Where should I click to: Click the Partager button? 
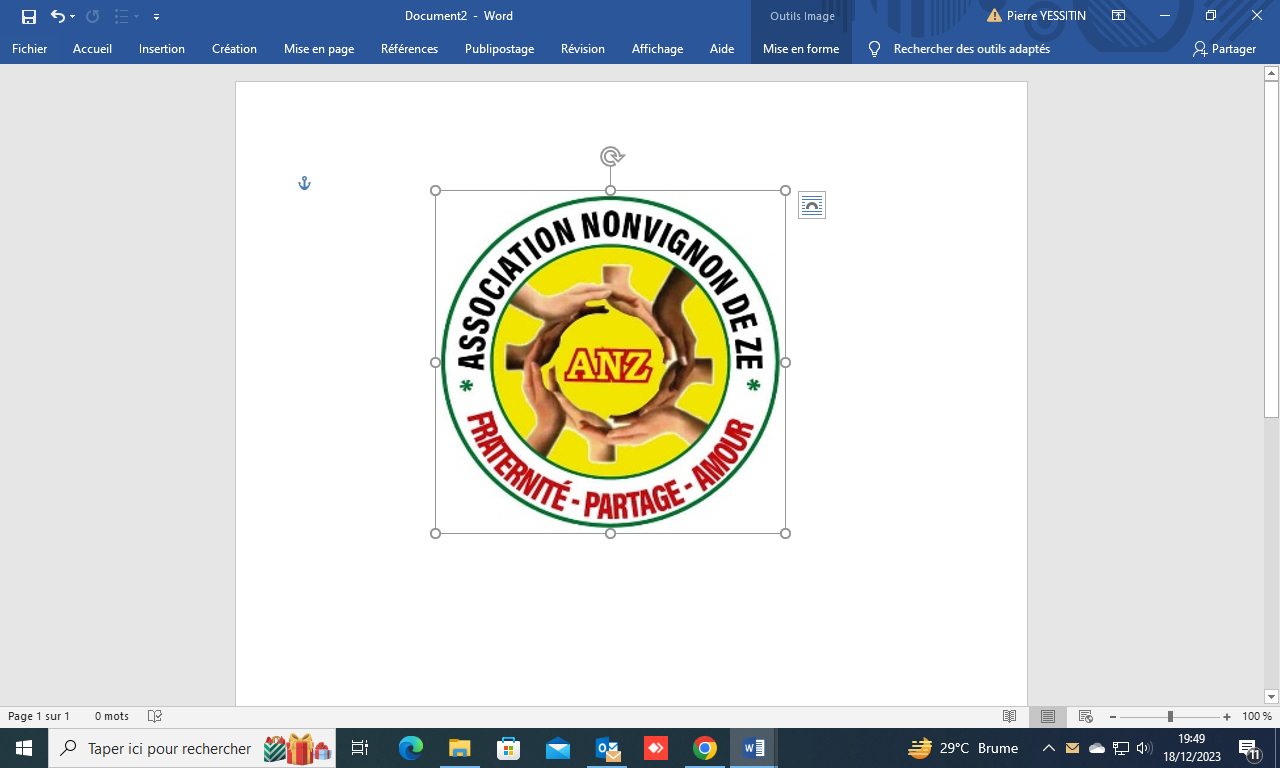point(1225,49)
